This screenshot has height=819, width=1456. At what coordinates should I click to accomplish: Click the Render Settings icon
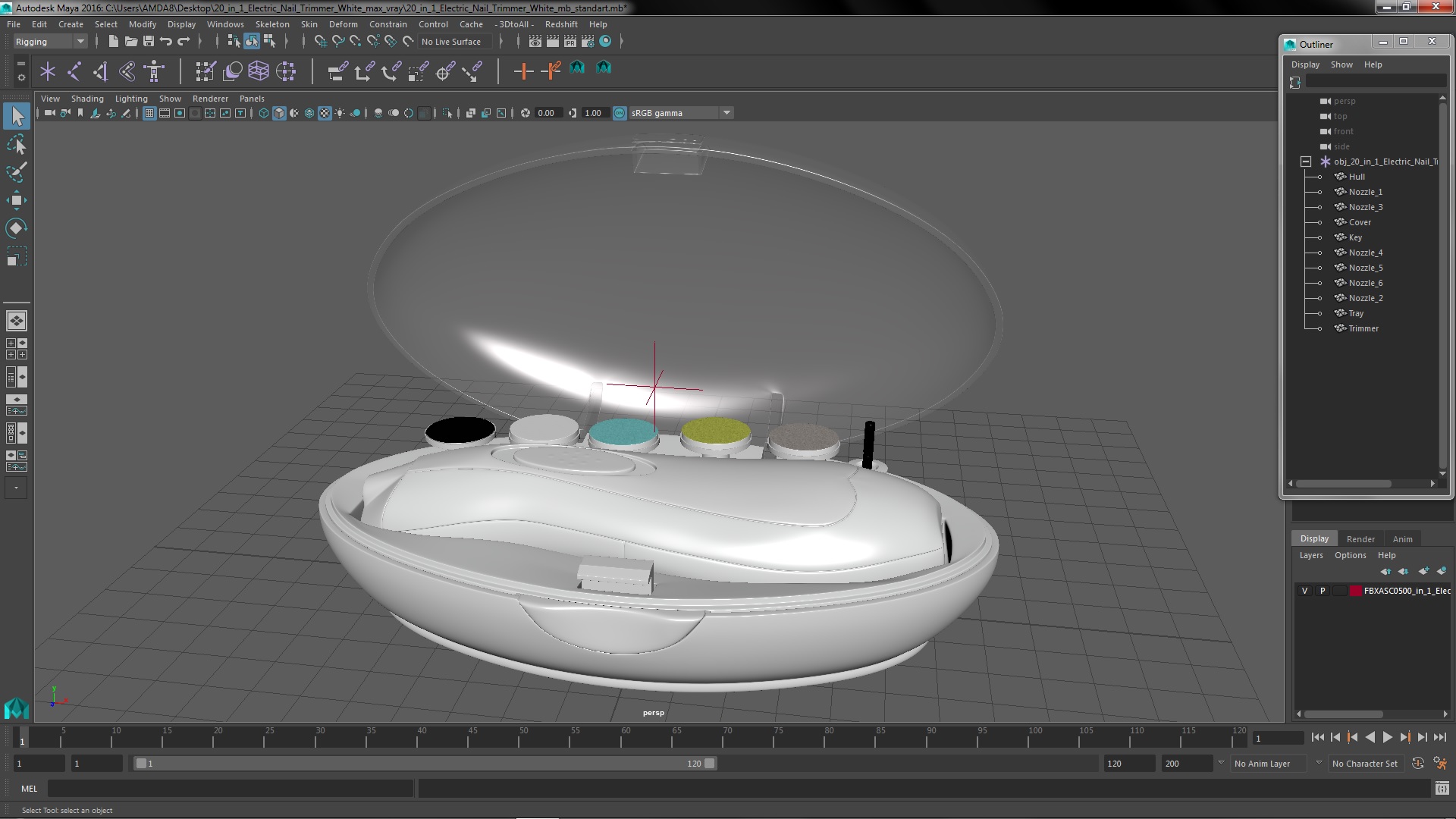point(588,42)
